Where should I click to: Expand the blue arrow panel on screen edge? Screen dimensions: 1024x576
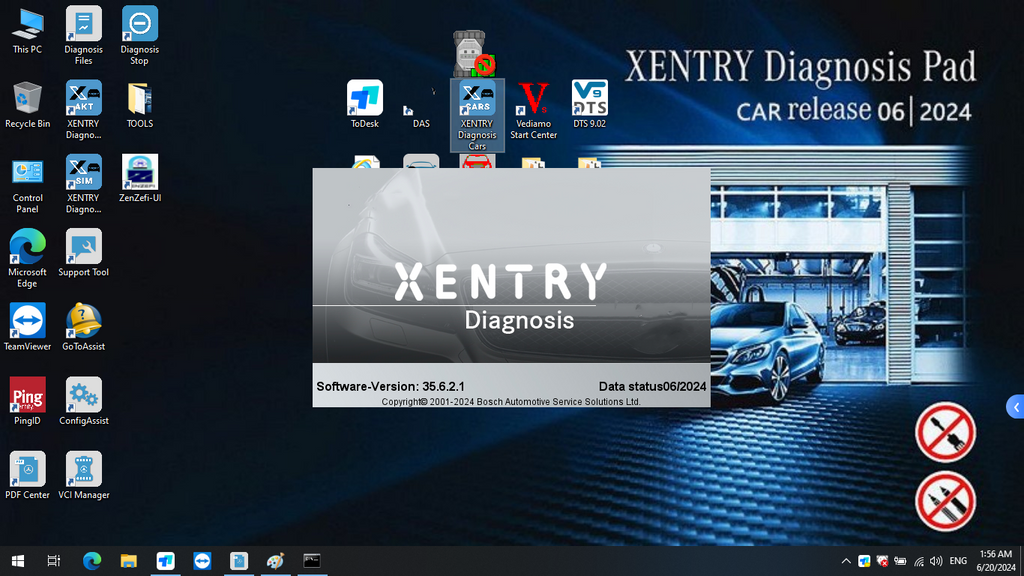pyautogui.click(x=1016, y=406)
